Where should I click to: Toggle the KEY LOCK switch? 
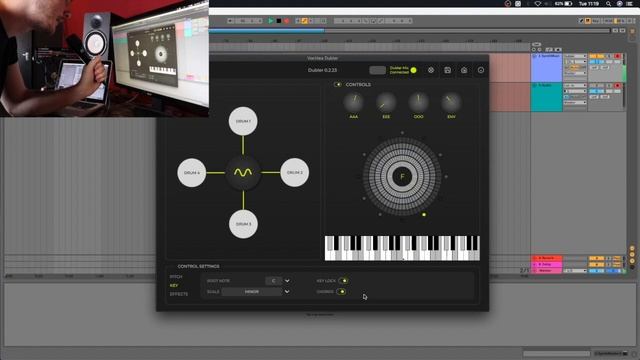pos(344,281)
